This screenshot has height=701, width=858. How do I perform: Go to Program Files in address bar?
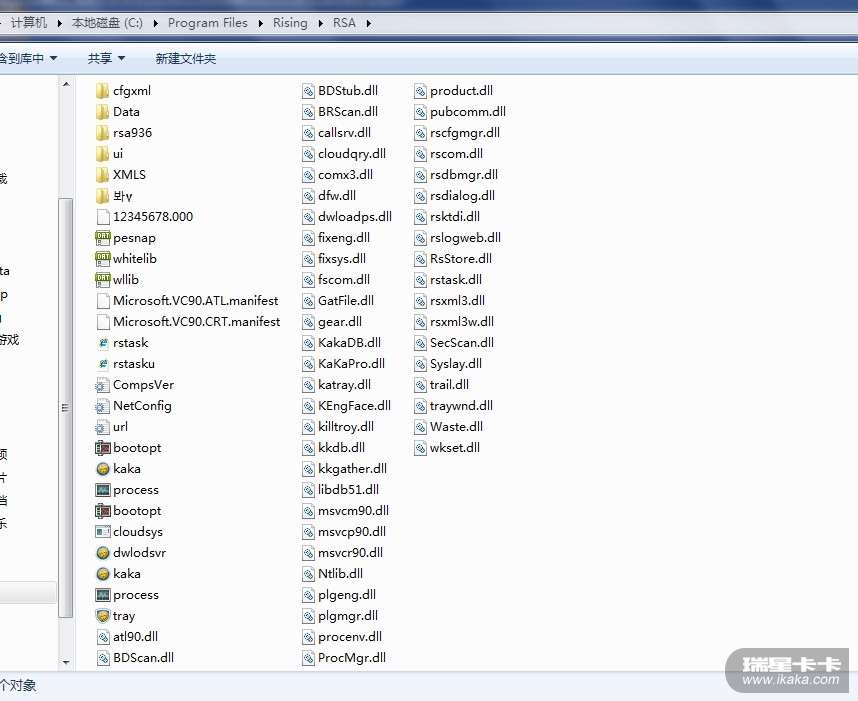pos(208,23)
